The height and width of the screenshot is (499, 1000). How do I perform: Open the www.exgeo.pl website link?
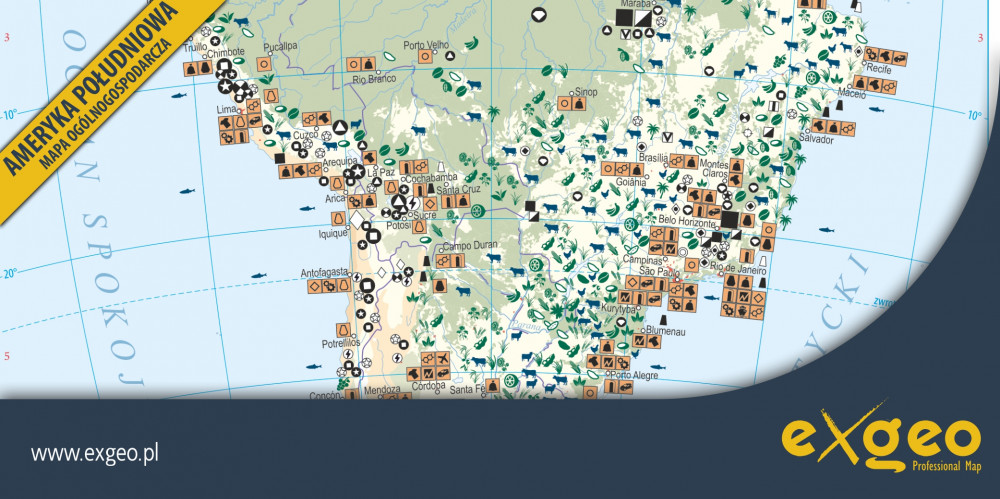pyautogui.click(x=94, y=454)
